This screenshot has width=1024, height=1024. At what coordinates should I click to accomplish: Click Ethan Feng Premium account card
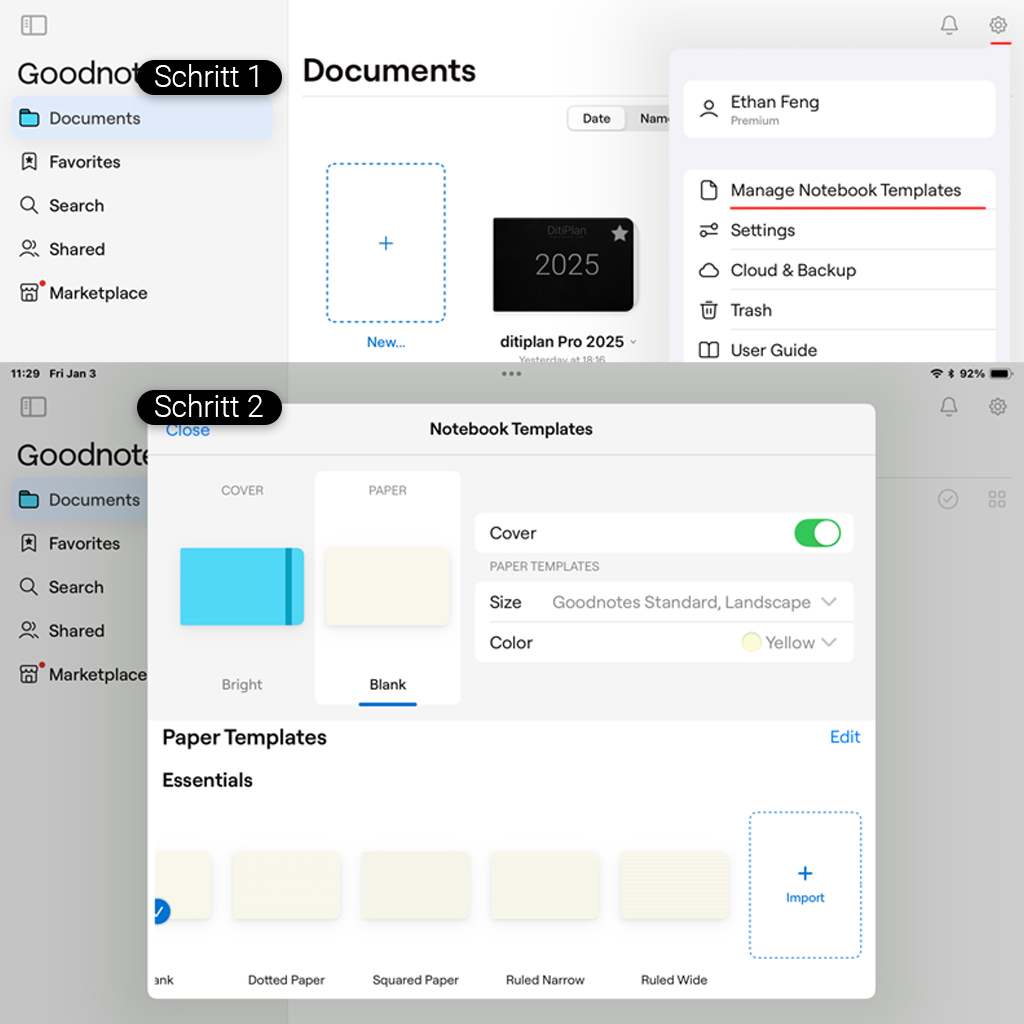coord(839,109)
